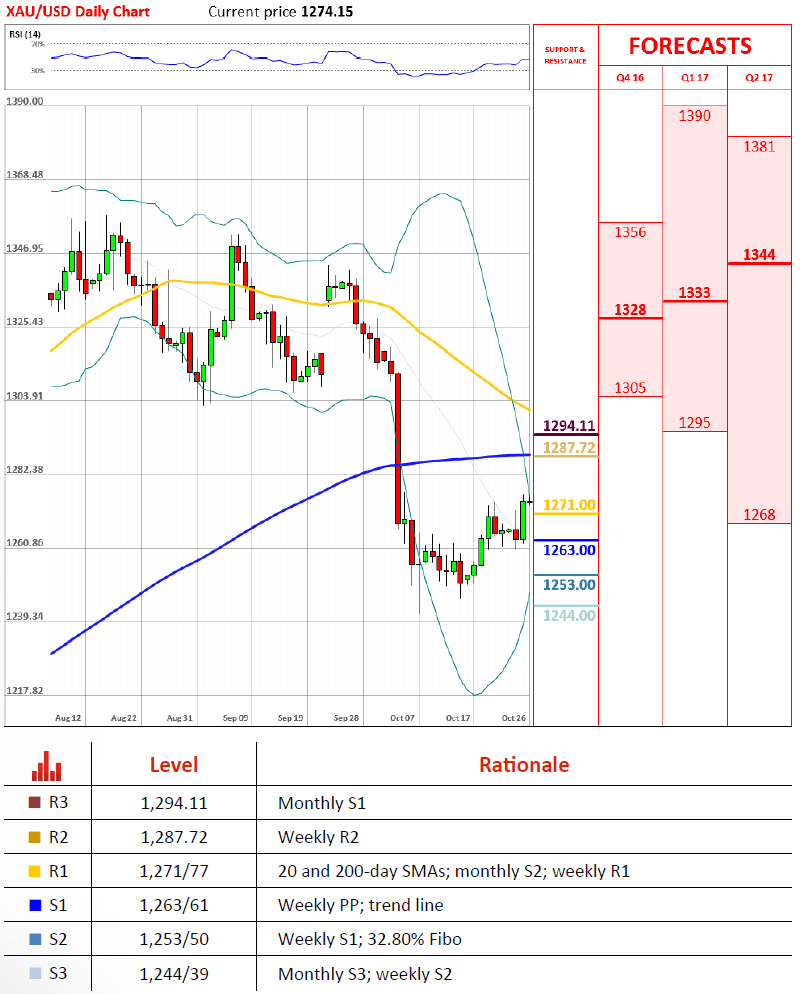Click the 1,294.11 cell in the R3 row
The image size is (801, 994).
[x=174, y=803]
